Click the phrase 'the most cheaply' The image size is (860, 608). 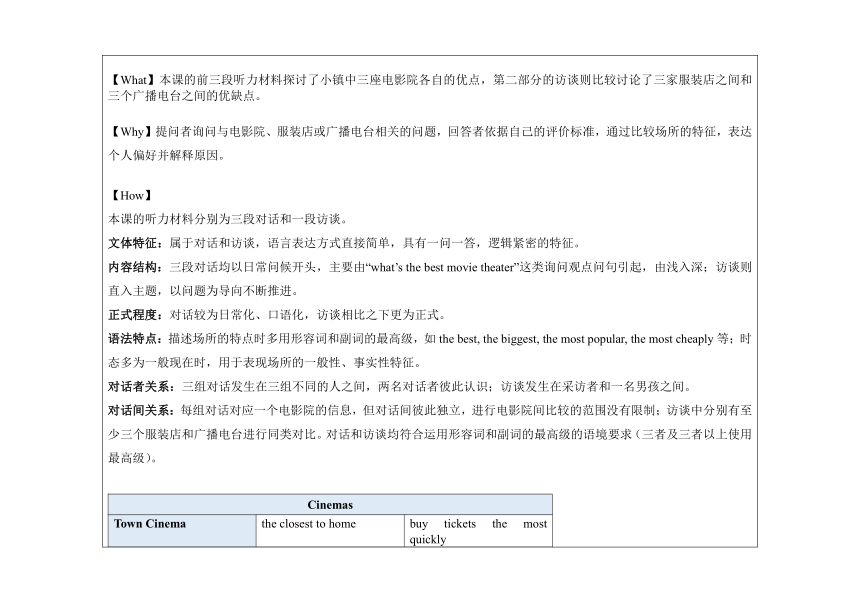pyautogui.click(x=672, y=339)
